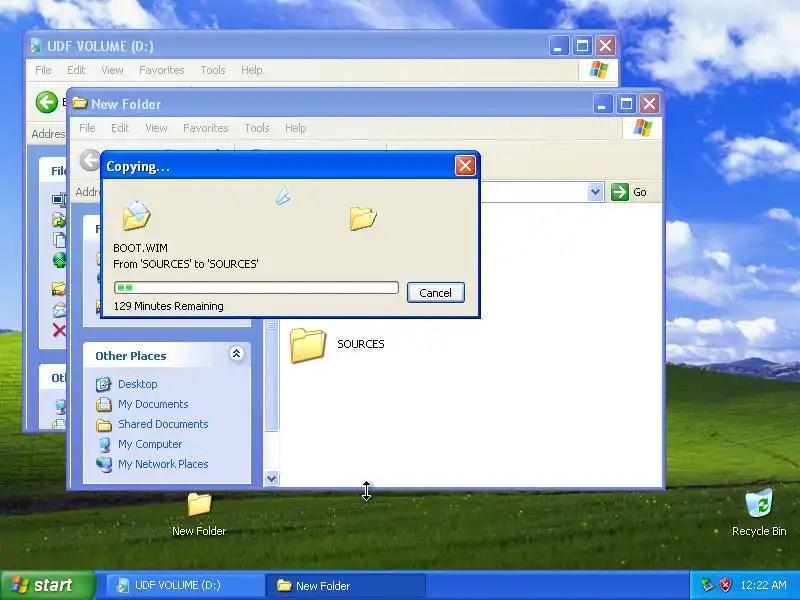The height and width of the screenshot is (600, 800).
Task: Click scroll down arrow in tasks pane
Action: [271, 479]
